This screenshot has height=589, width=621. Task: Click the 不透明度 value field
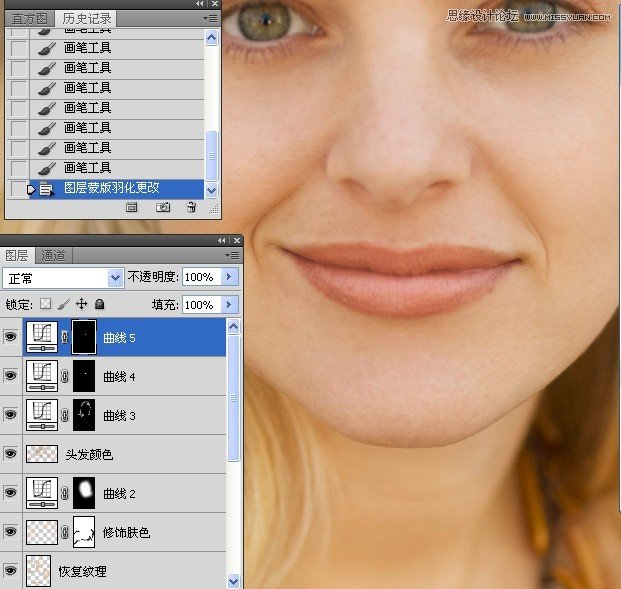click(202, 277)
